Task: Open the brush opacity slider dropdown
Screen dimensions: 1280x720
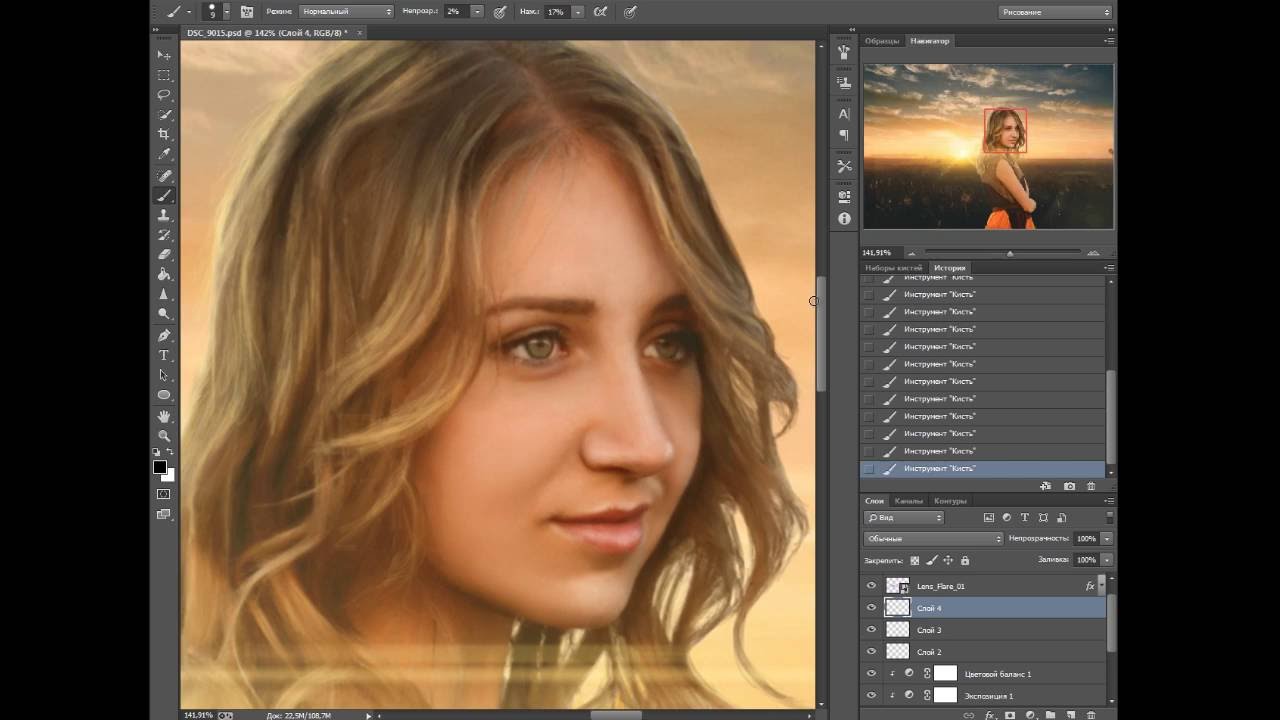Action: (x=477, y=12)
